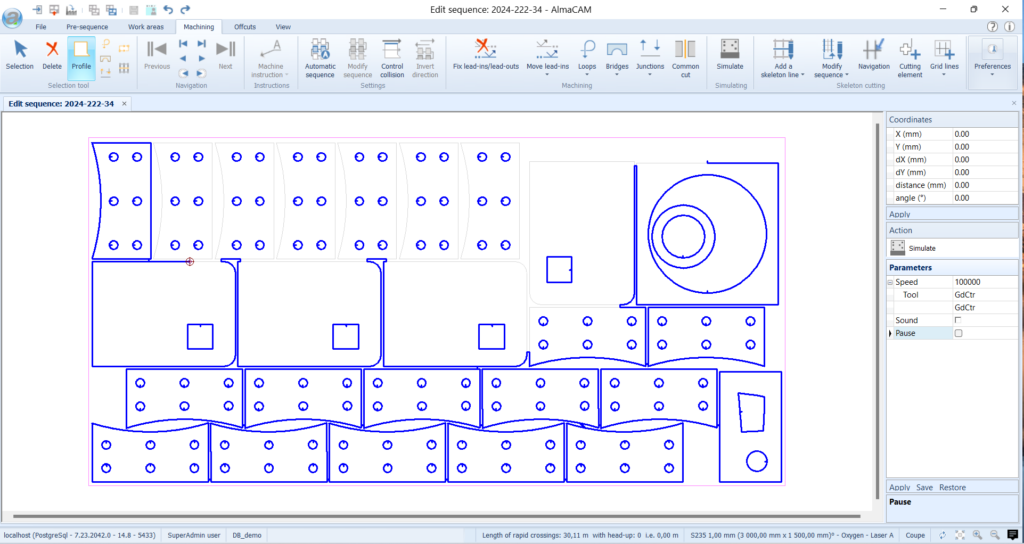
Task: Switch to the Pre-sequence tab
Action: pos(87,27)
